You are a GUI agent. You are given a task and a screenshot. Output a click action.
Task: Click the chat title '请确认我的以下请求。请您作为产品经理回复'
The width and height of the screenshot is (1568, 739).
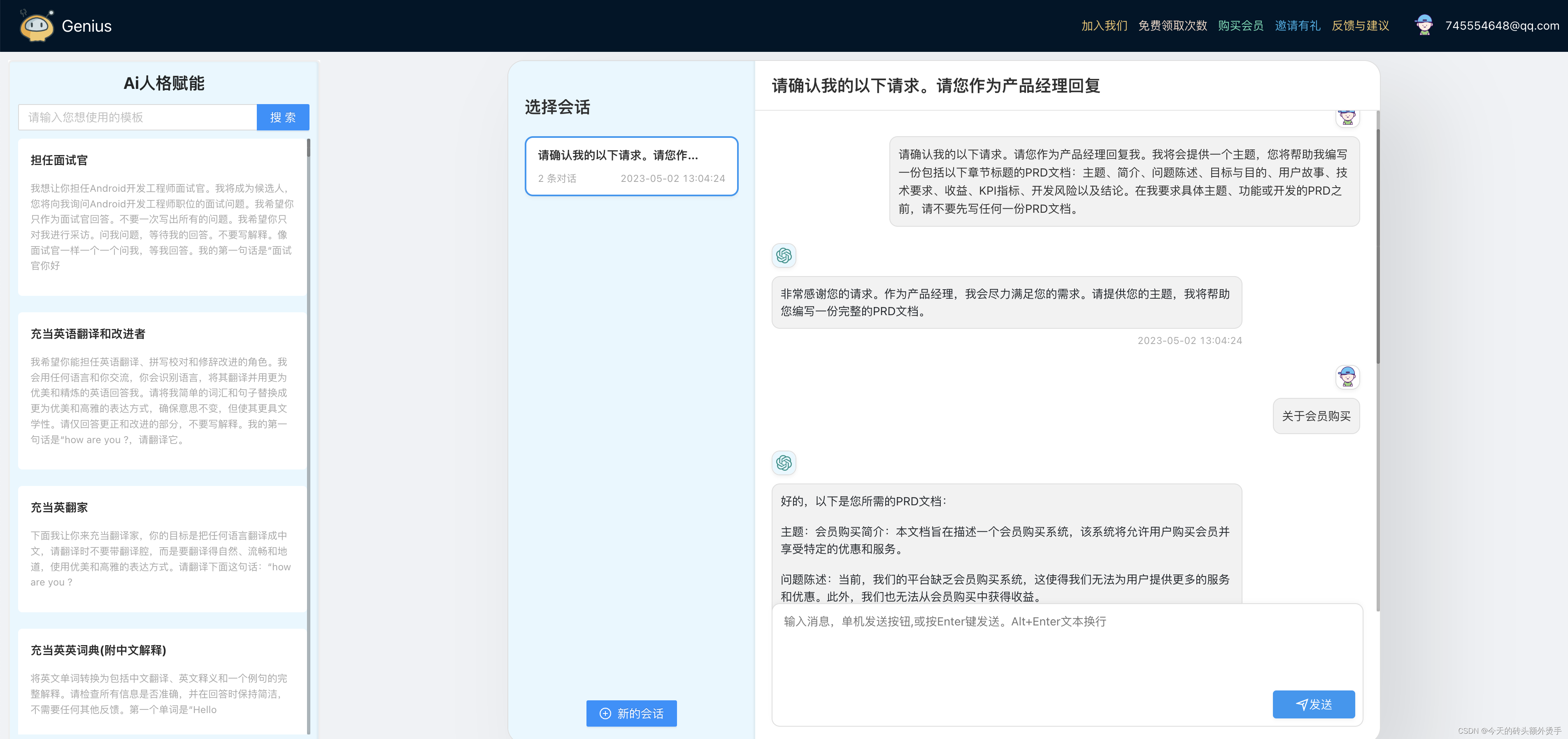(x=936, y=86)
